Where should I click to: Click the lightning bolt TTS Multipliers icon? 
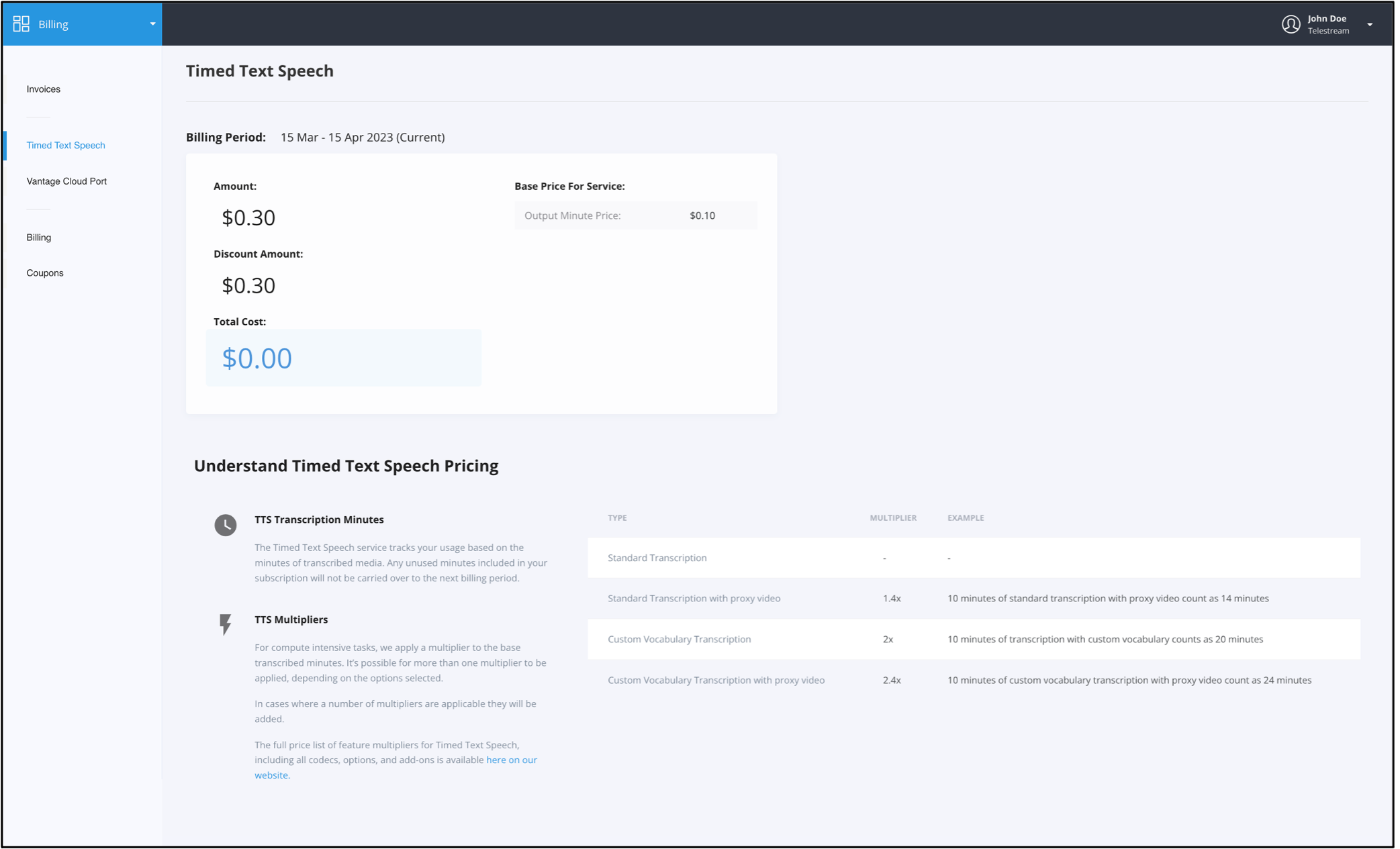click(x=226, y=623)
